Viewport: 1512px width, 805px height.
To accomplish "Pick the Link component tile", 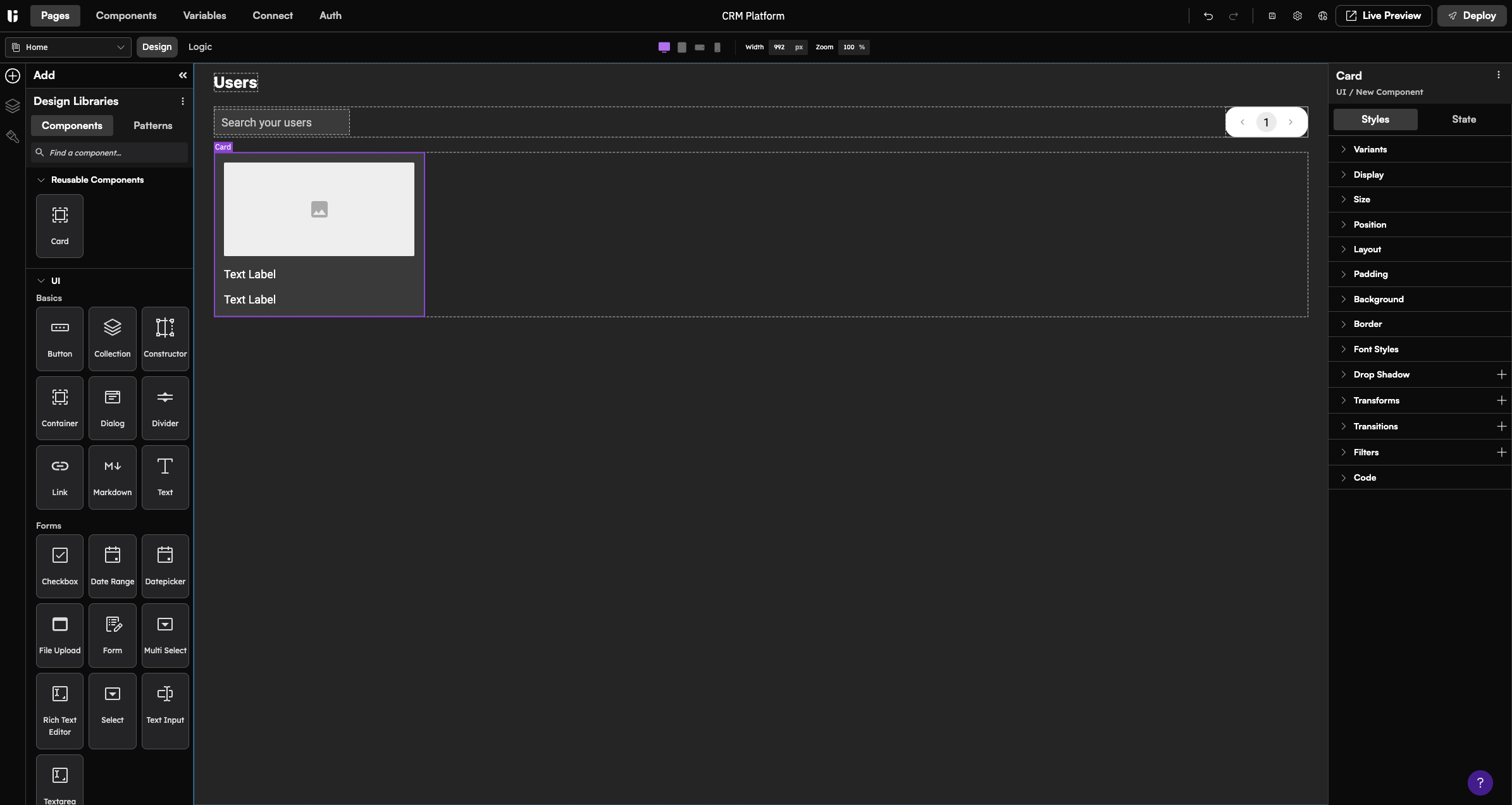I will (x=59, y=477).
